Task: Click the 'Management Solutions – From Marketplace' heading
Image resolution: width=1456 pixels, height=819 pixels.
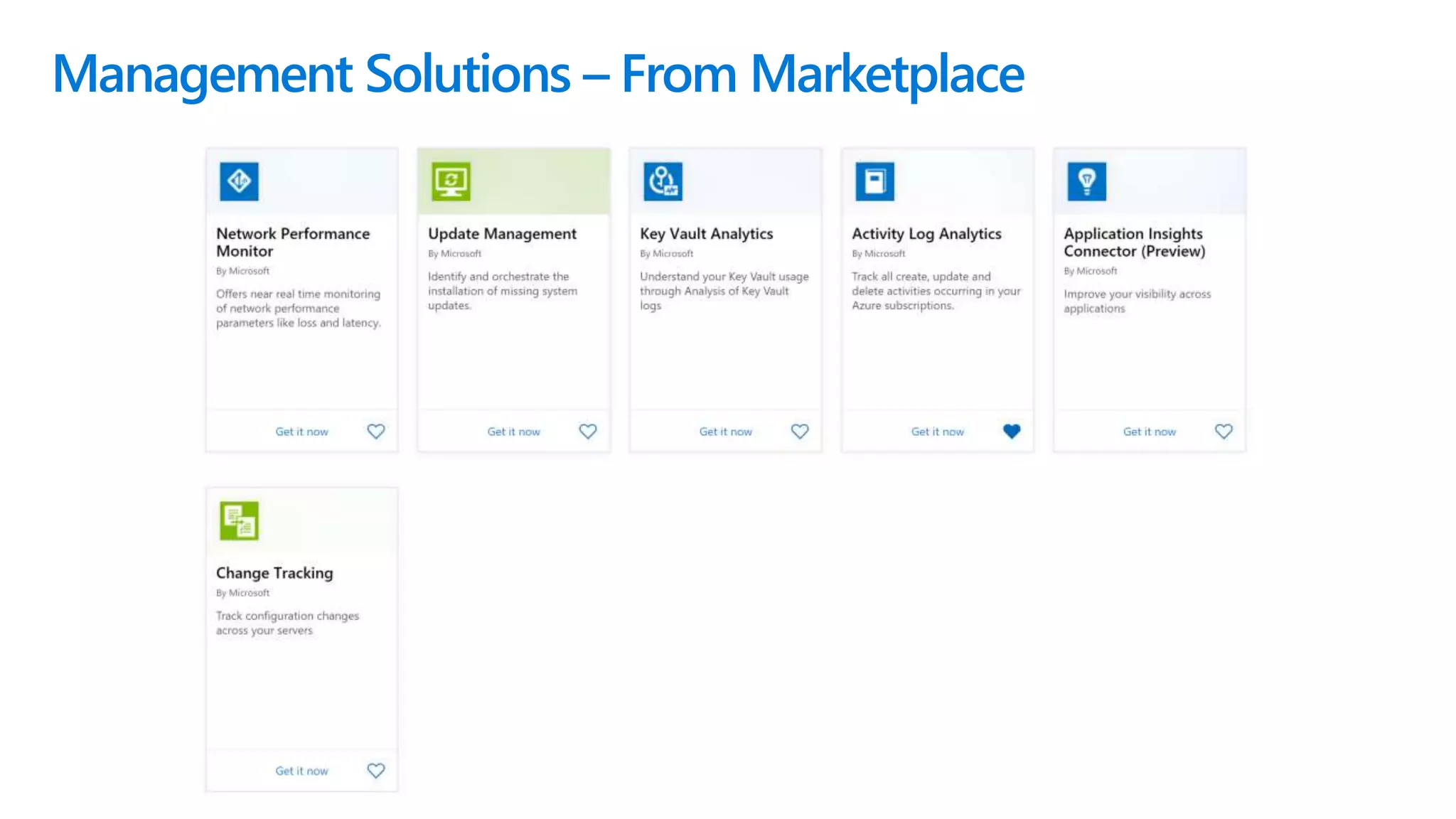Action: coord(538,74)
